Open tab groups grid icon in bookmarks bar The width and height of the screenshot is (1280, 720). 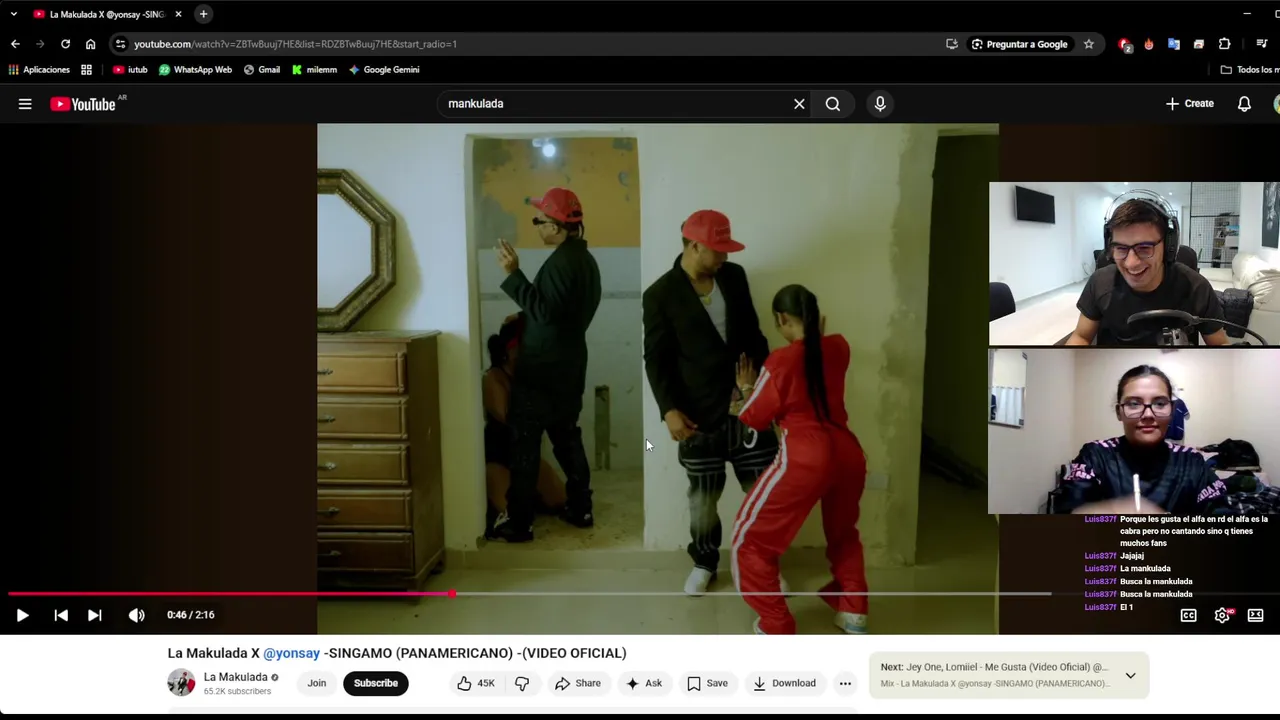coord(86,70)
